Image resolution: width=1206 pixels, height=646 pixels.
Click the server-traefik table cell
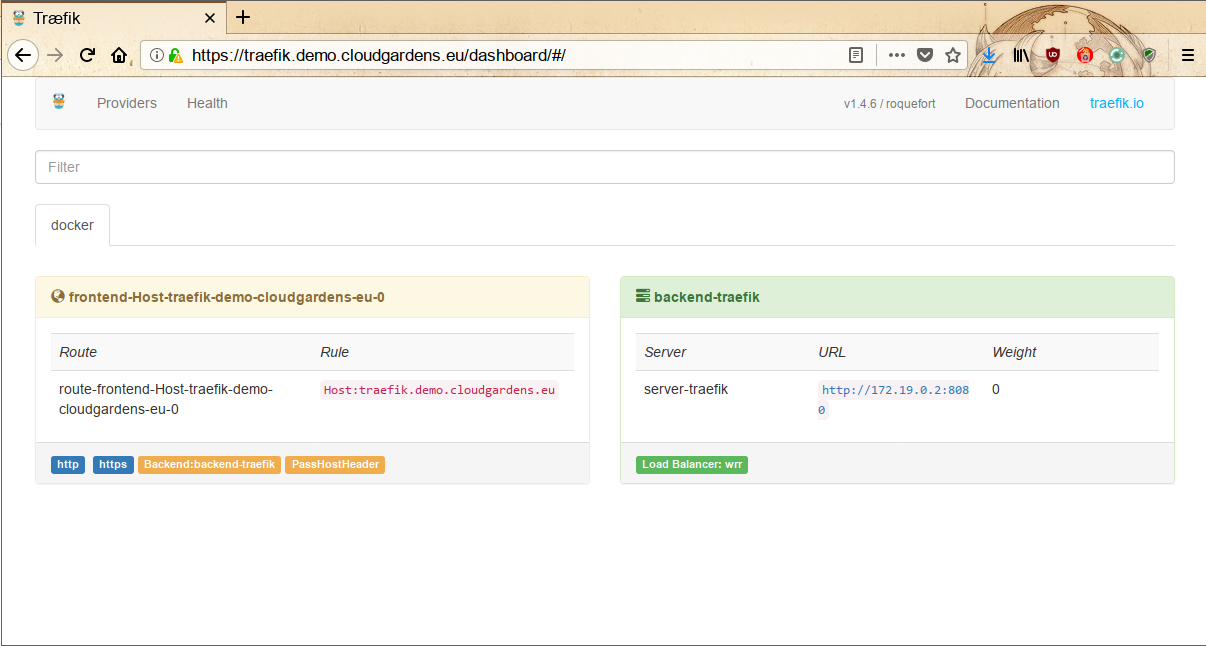pos(686,389)
